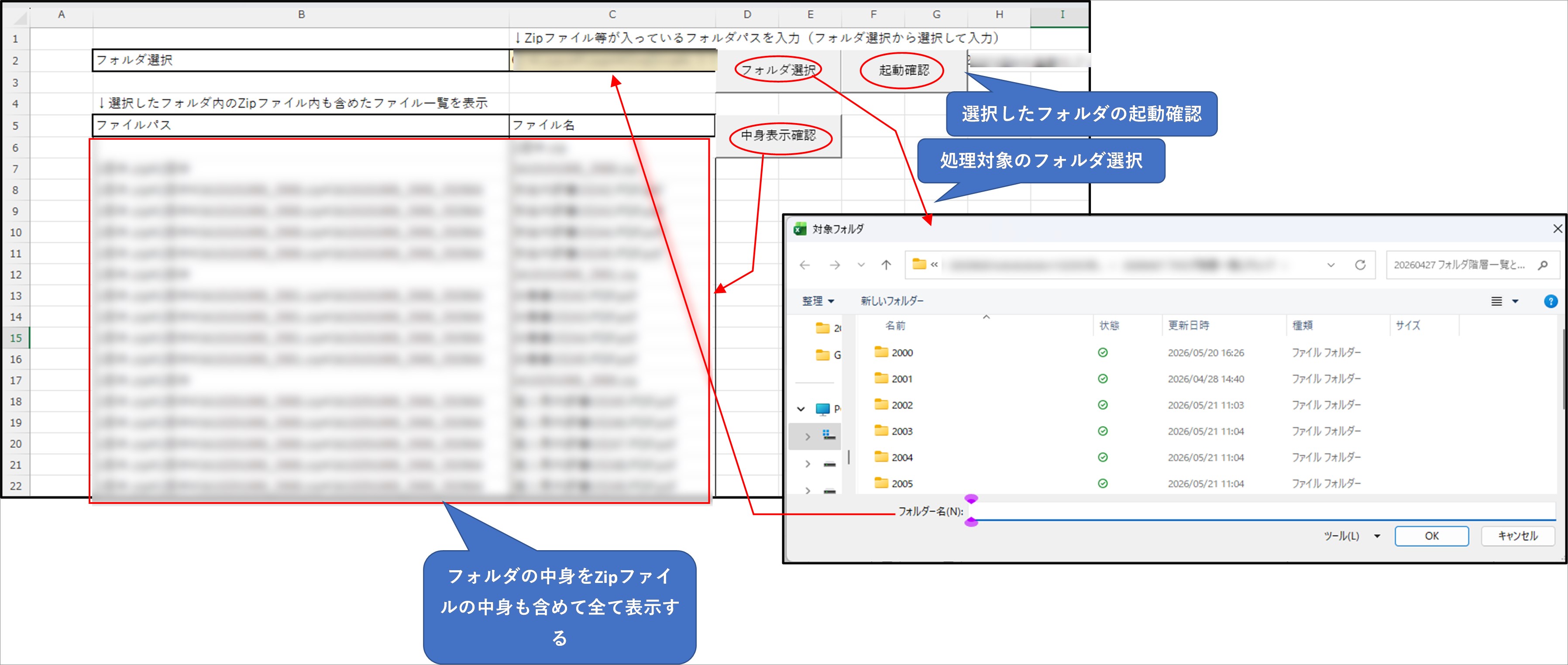Confirm the folder dialog with OK
1568x665 pixels.
point(1431,536)
